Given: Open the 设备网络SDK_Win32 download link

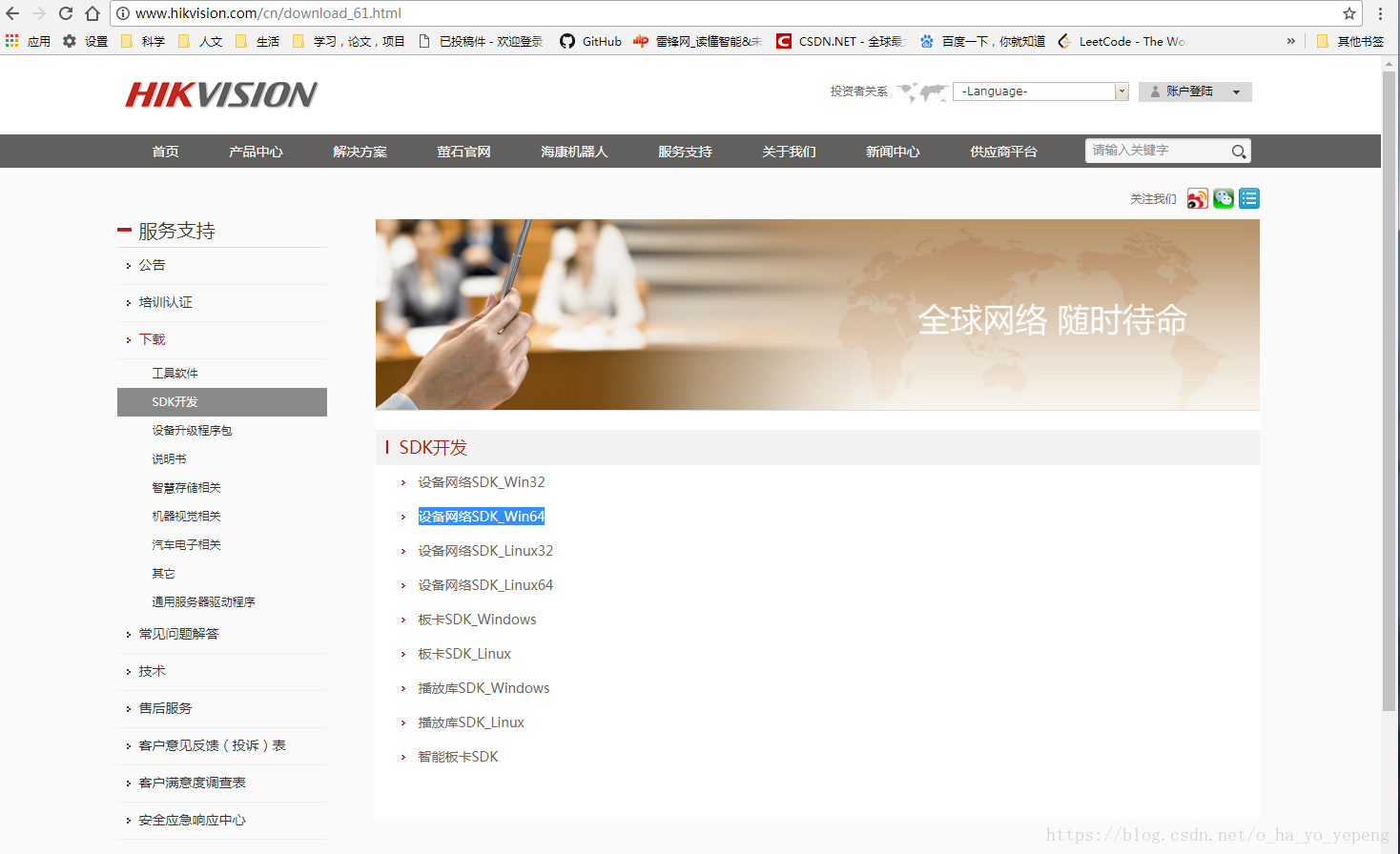Looking at the screenshot, I should coord(482,482).
